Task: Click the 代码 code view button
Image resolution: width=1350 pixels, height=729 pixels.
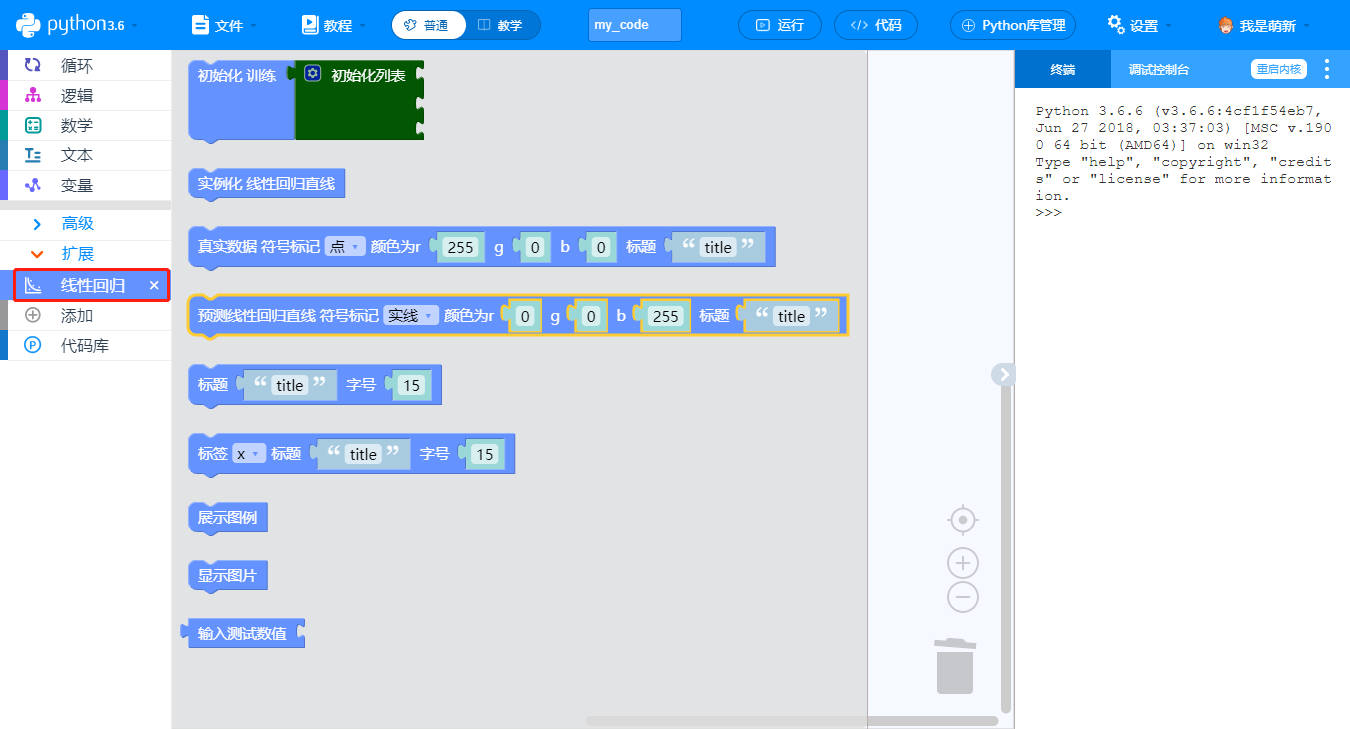Action: (876, 25)
